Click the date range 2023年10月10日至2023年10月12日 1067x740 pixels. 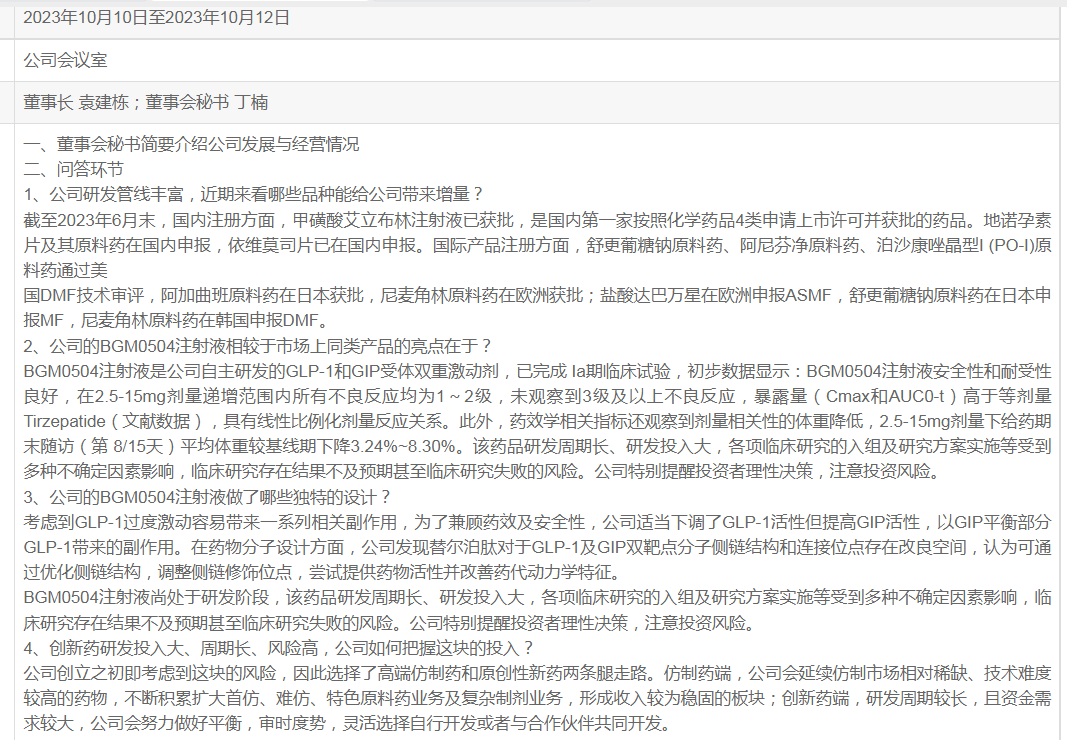(x=157, y=18)
